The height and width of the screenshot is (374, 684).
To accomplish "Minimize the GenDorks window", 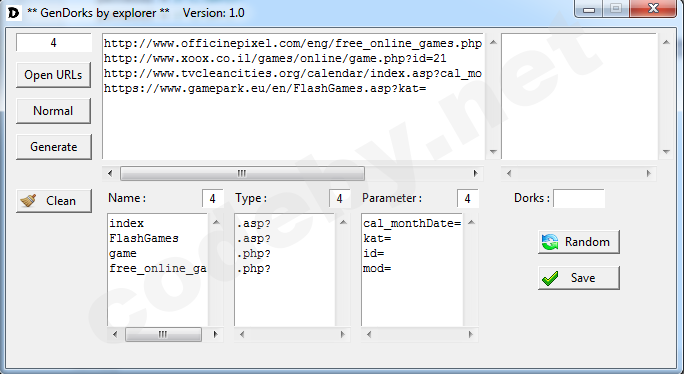I will pos(589,9).
